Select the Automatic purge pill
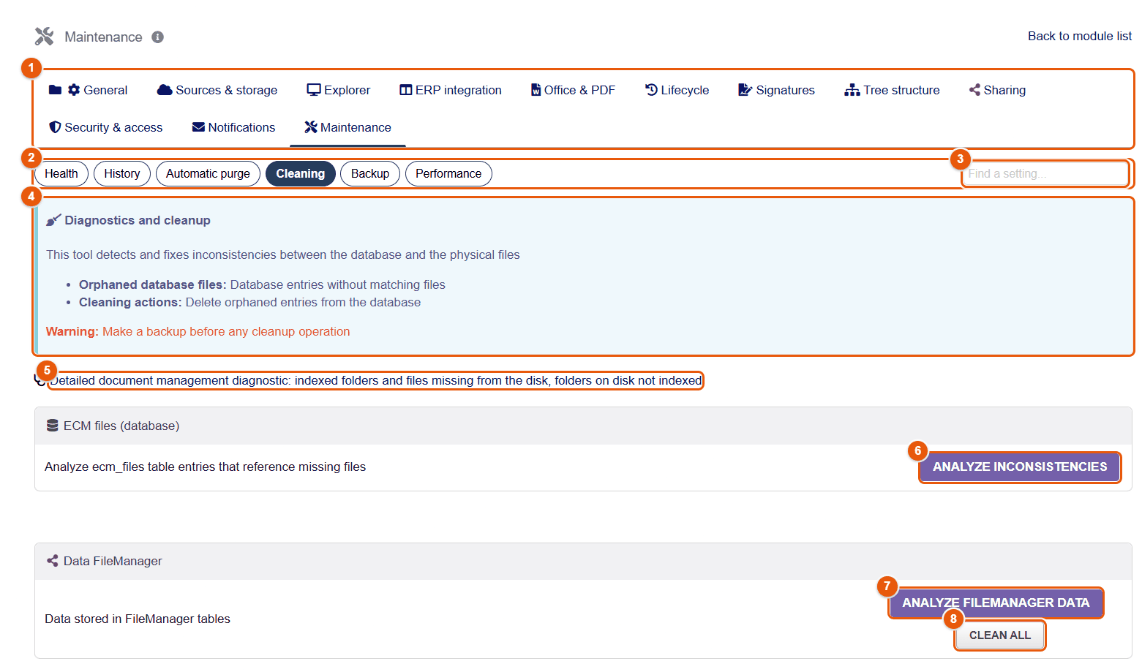 tap(208, 174)
